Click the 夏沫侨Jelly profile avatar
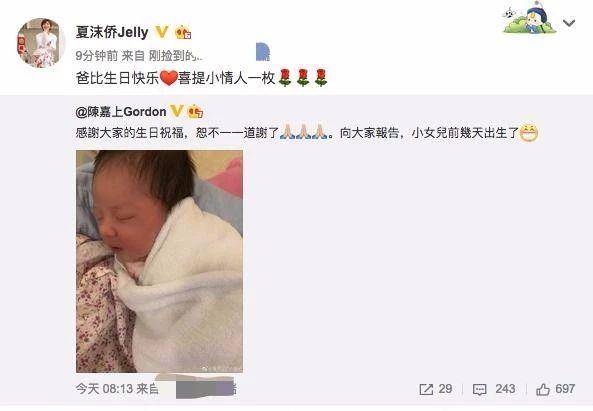The height and width of the screenshot is (411, 593). coord(41,43)
